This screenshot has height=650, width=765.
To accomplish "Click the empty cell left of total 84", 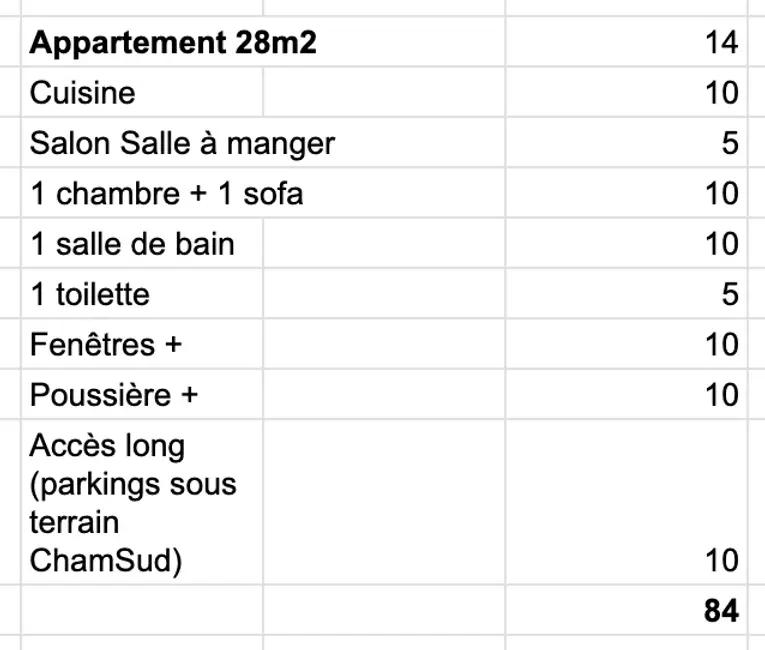I will click(384, 610).
